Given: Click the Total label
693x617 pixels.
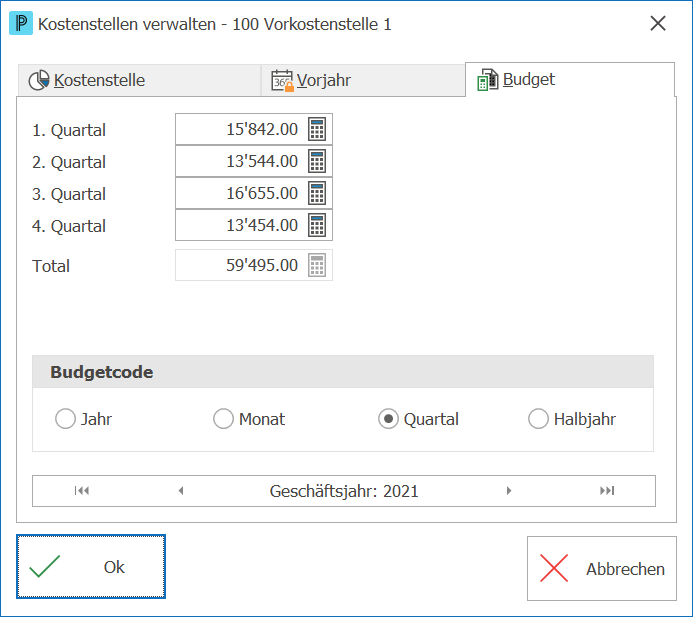Looking at the screenshot, I should point(51,266).
